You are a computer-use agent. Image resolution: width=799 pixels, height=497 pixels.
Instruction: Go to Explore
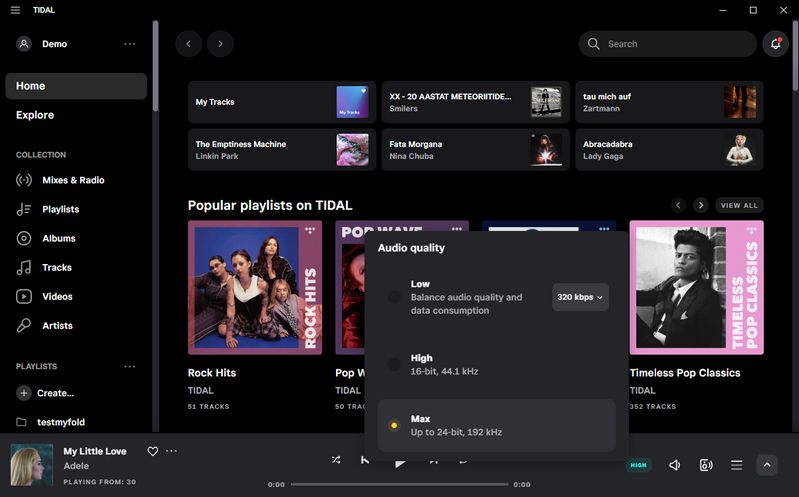(35, 115)
